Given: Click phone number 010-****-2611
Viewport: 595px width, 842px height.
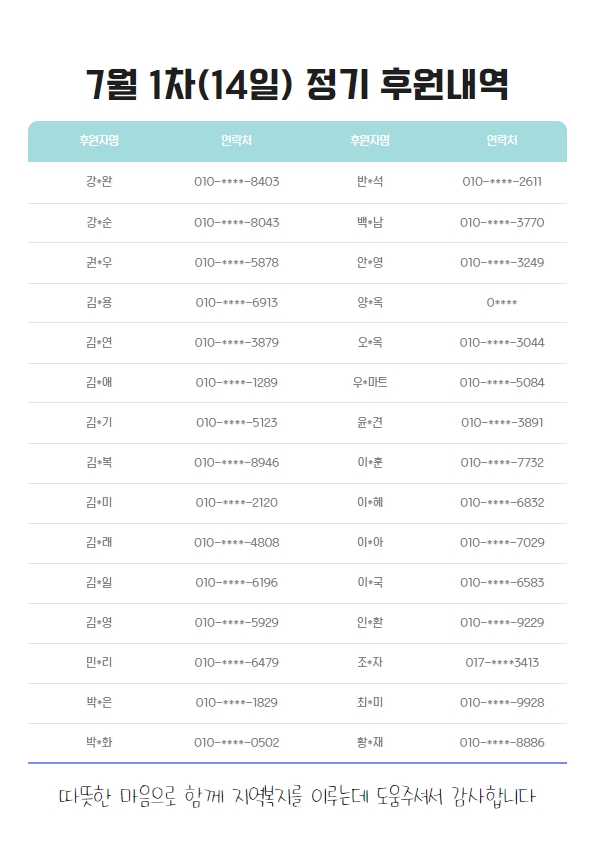Looking at the screenshot, I should coord(502,182).
